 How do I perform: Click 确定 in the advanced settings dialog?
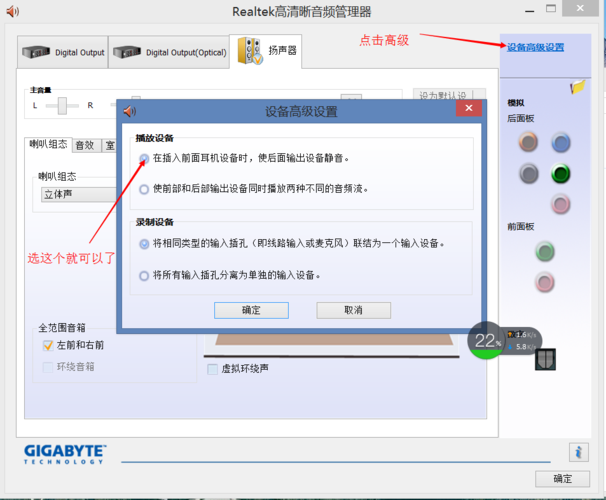[251, 310]
